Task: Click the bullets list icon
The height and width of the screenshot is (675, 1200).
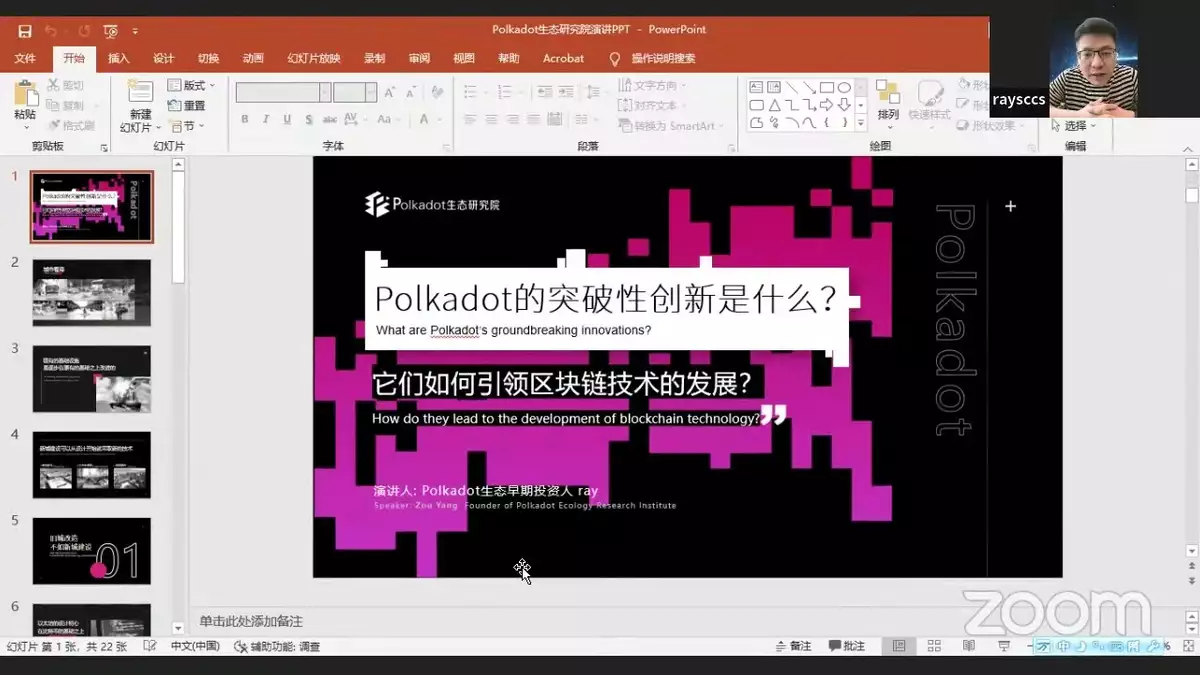Action: (470, 92)
